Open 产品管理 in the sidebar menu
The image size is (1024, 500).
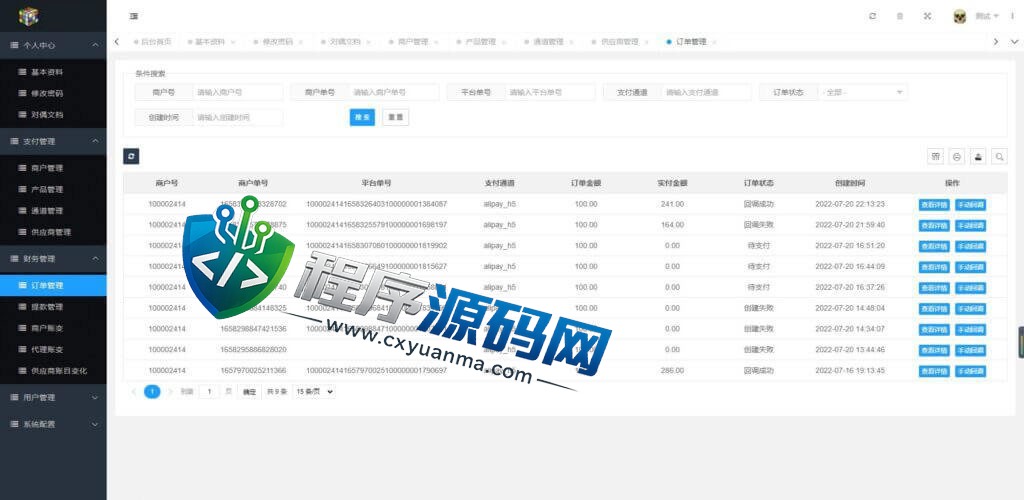[53, 189]
